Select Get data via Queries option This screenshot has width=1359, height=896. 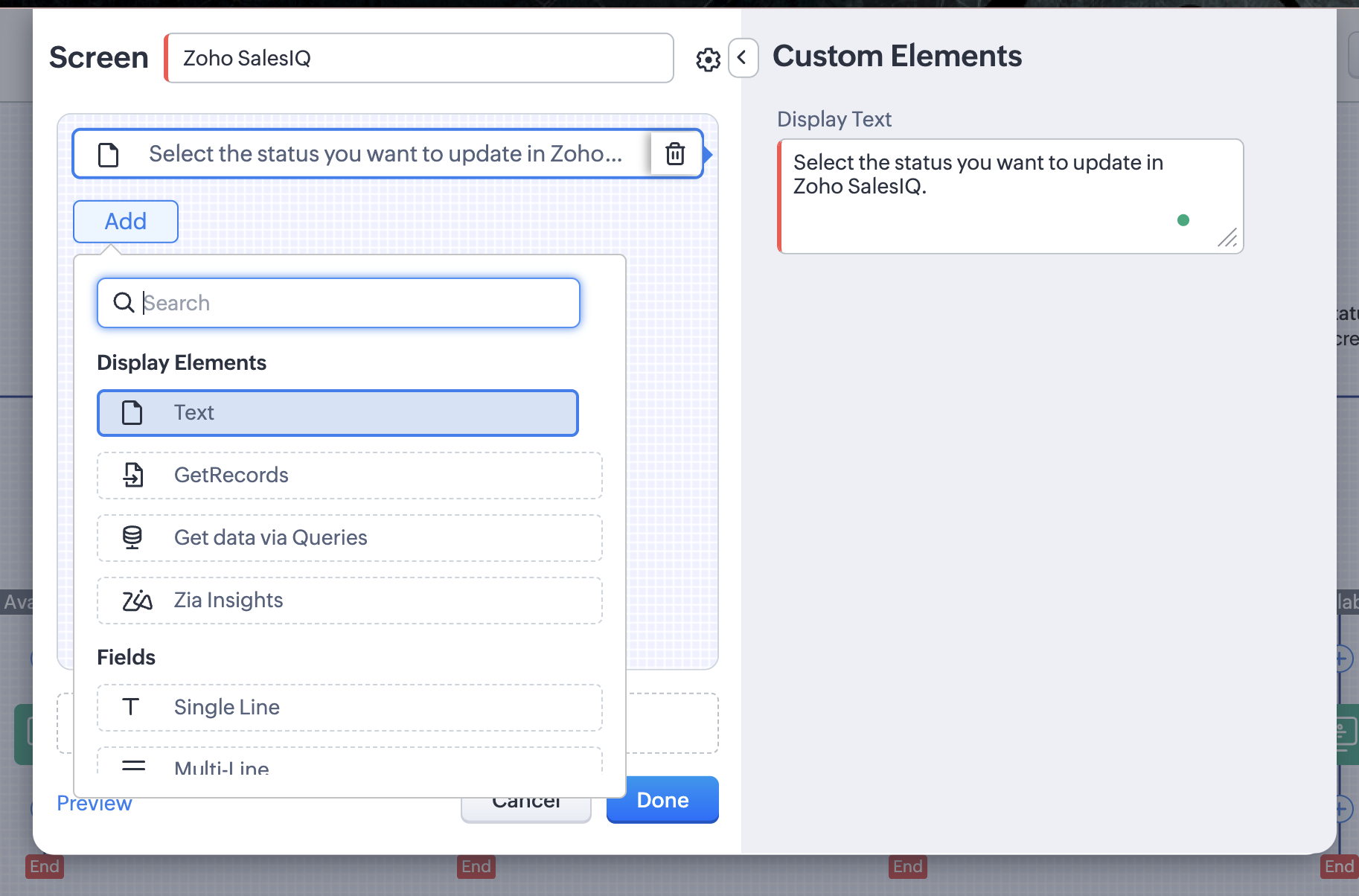[349, 537]
